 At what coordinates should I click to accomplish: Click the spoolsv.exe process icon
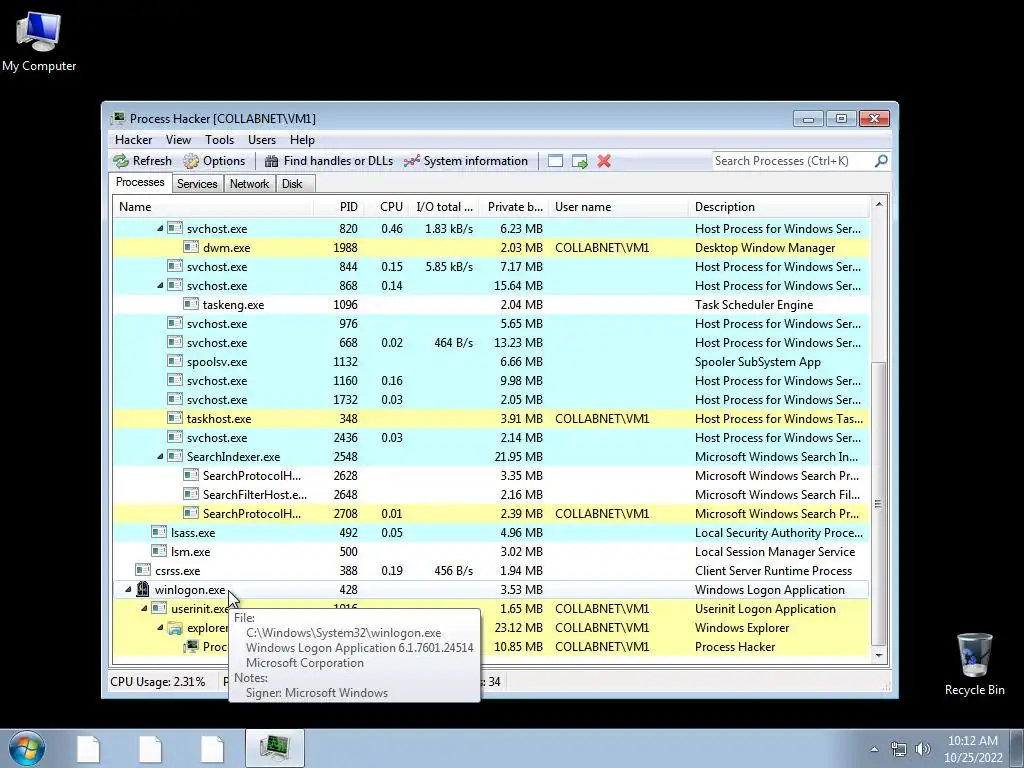pos(174,360)
